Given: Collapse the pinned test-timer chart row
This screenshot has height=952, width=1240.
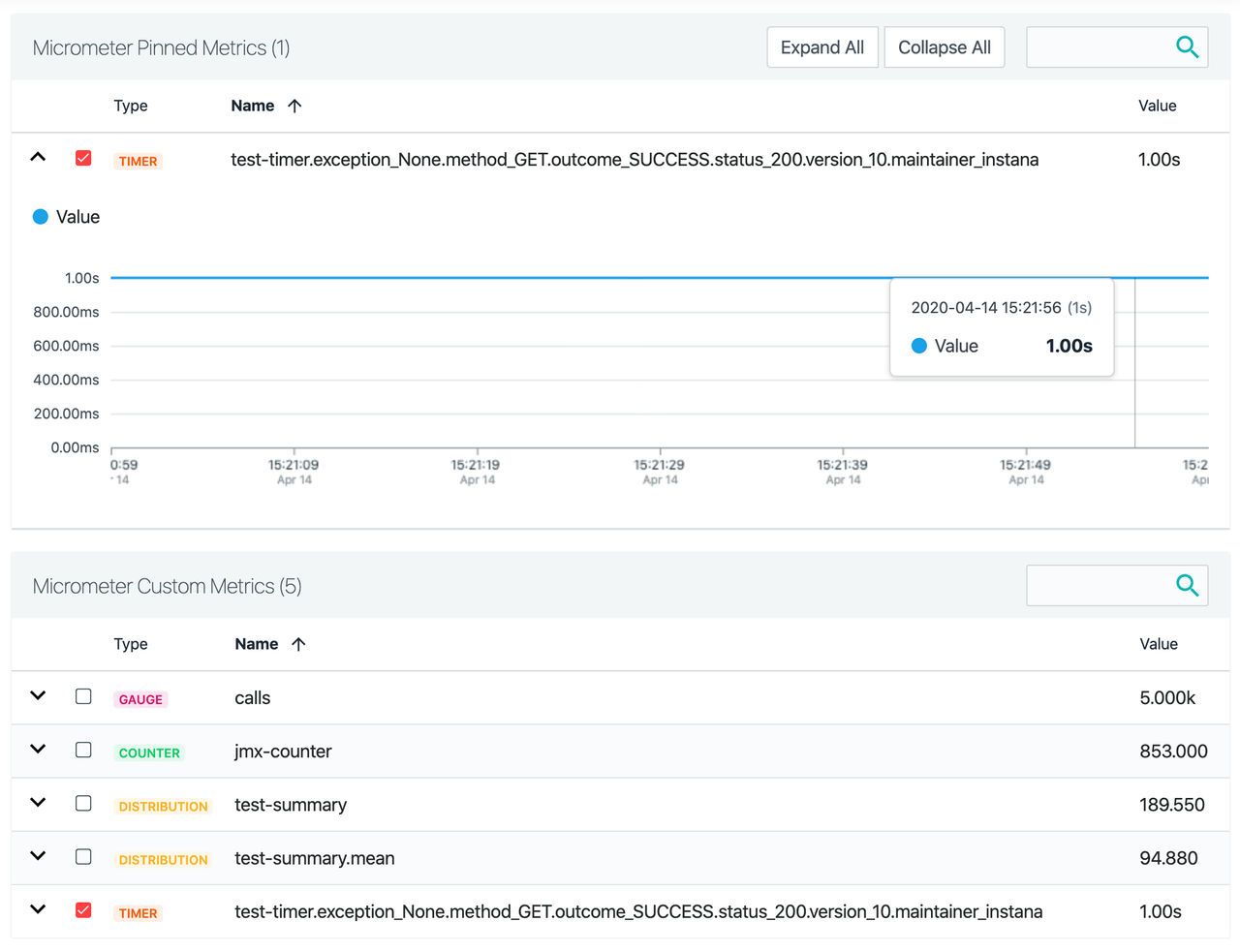Looking at the screenshot, I should [x=38, y=157].
